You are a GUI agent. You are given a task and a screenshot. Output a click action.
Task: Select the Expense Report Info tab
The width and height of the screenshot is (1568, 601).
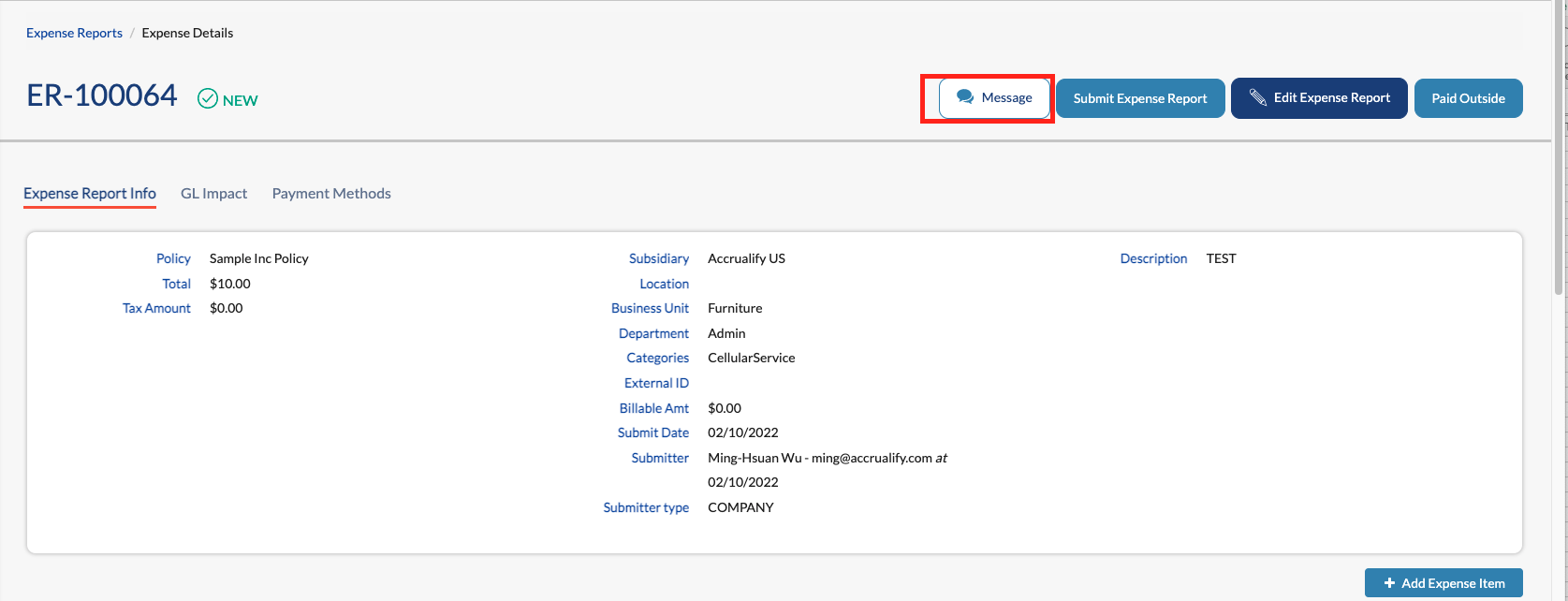pyautogui.click(x=90, y=194)
